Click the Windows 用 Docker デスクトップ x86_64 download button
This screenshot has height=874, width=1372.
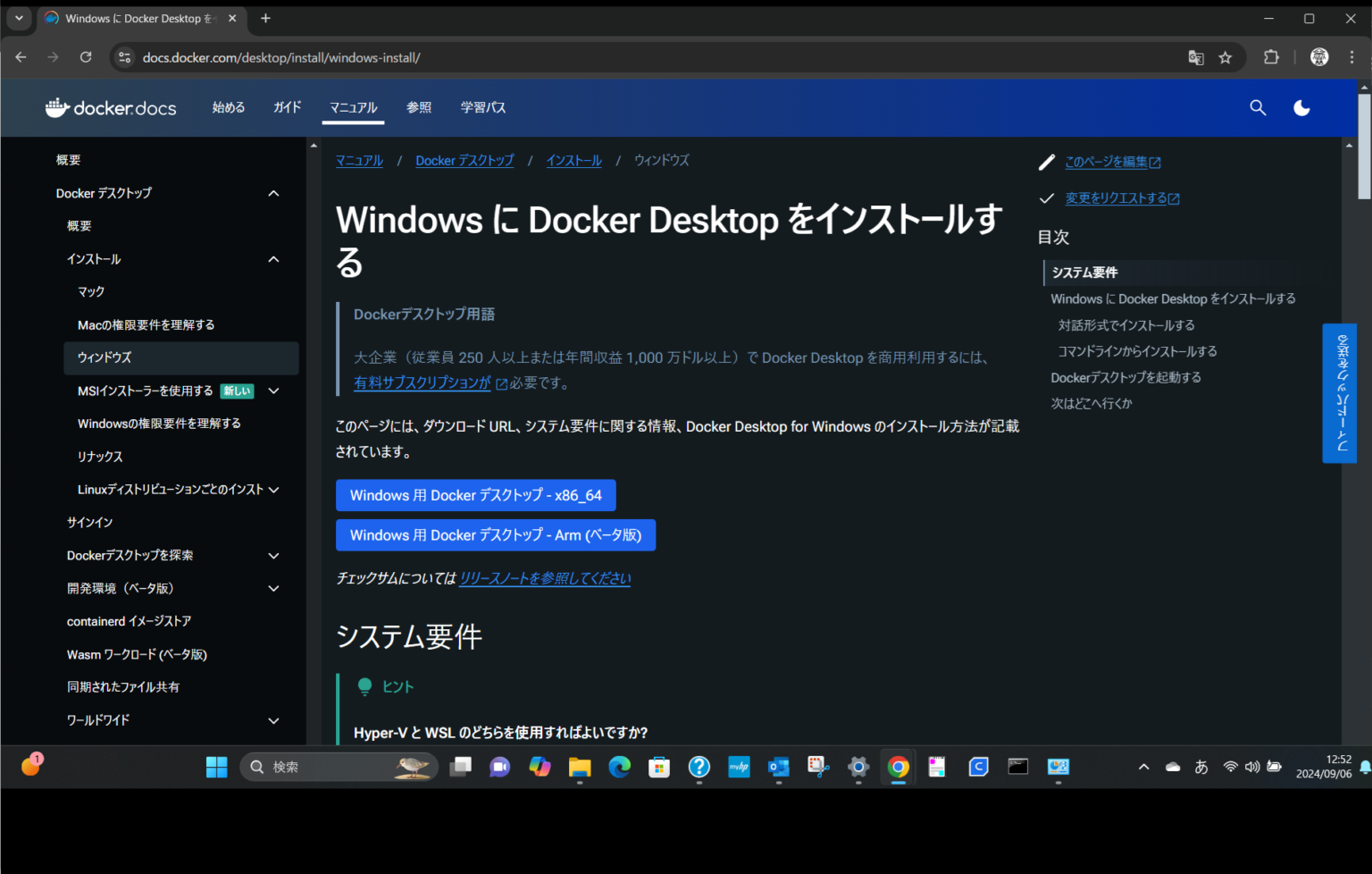pos(475,495)
